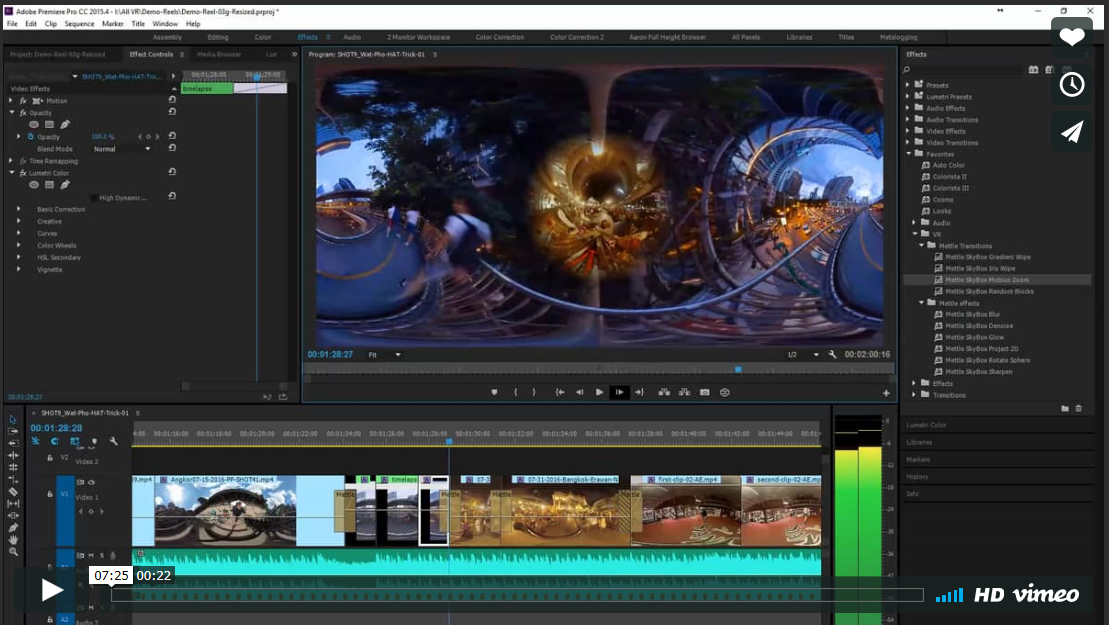Toggle V1 track targeting
This screenshot has height=625, width=1109.
(x=65, y=494)
